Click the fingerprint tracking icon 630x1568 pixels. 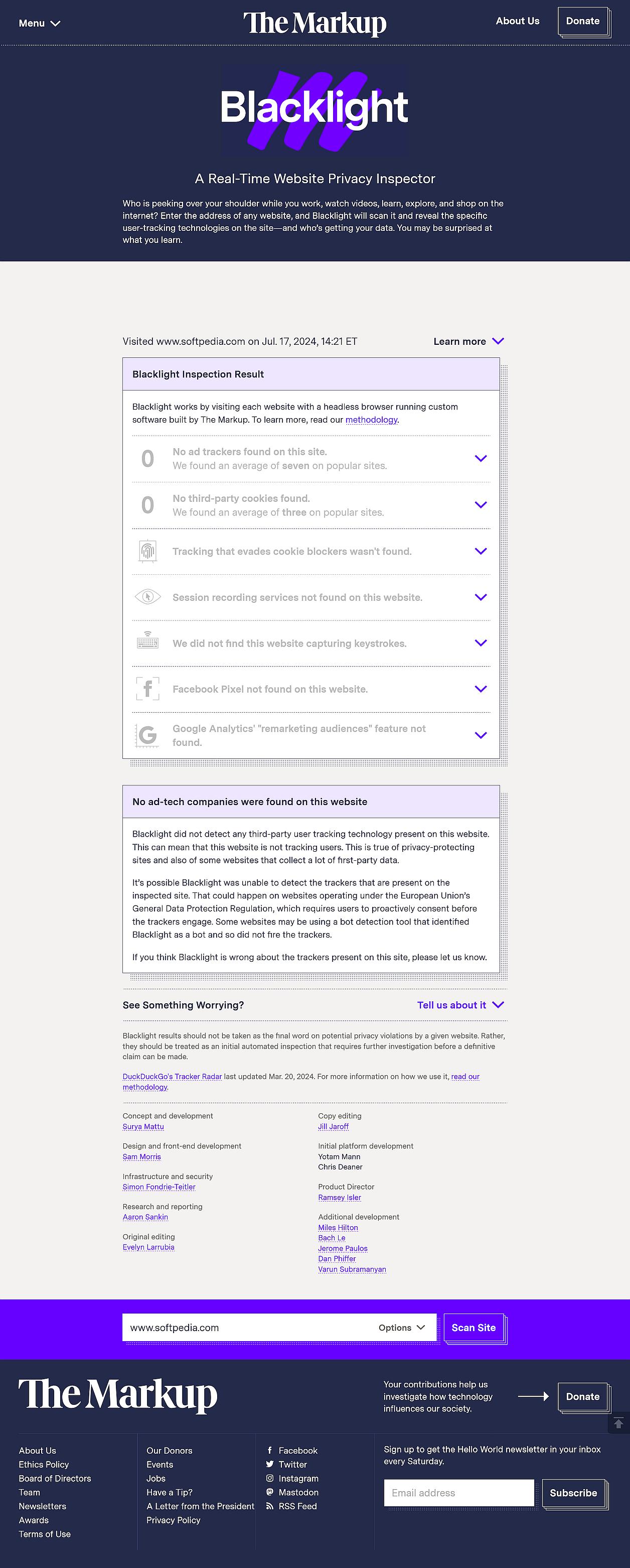pyautogui.click(x=147, y=552)
